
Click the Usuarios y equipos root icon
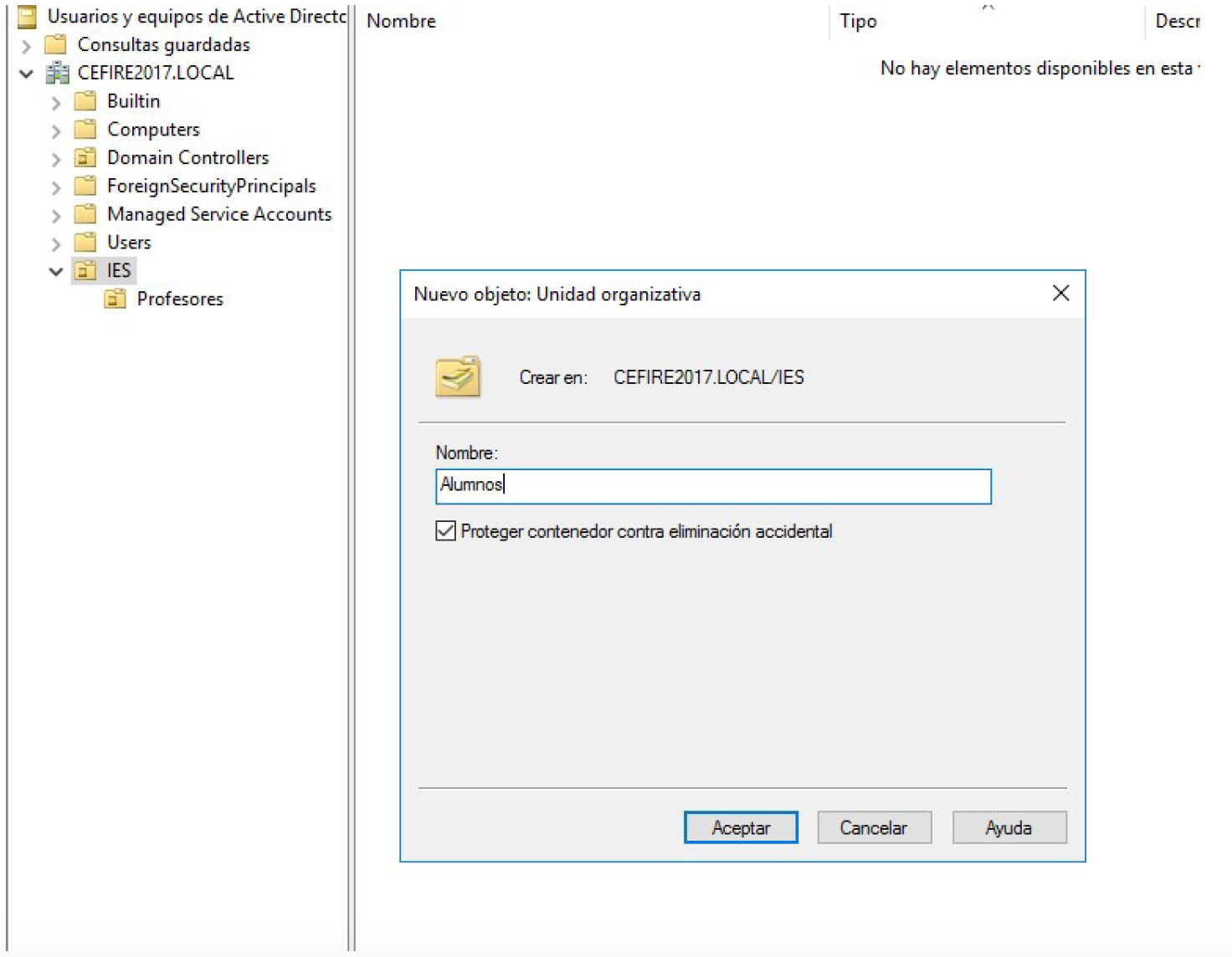tap(28, 16)
